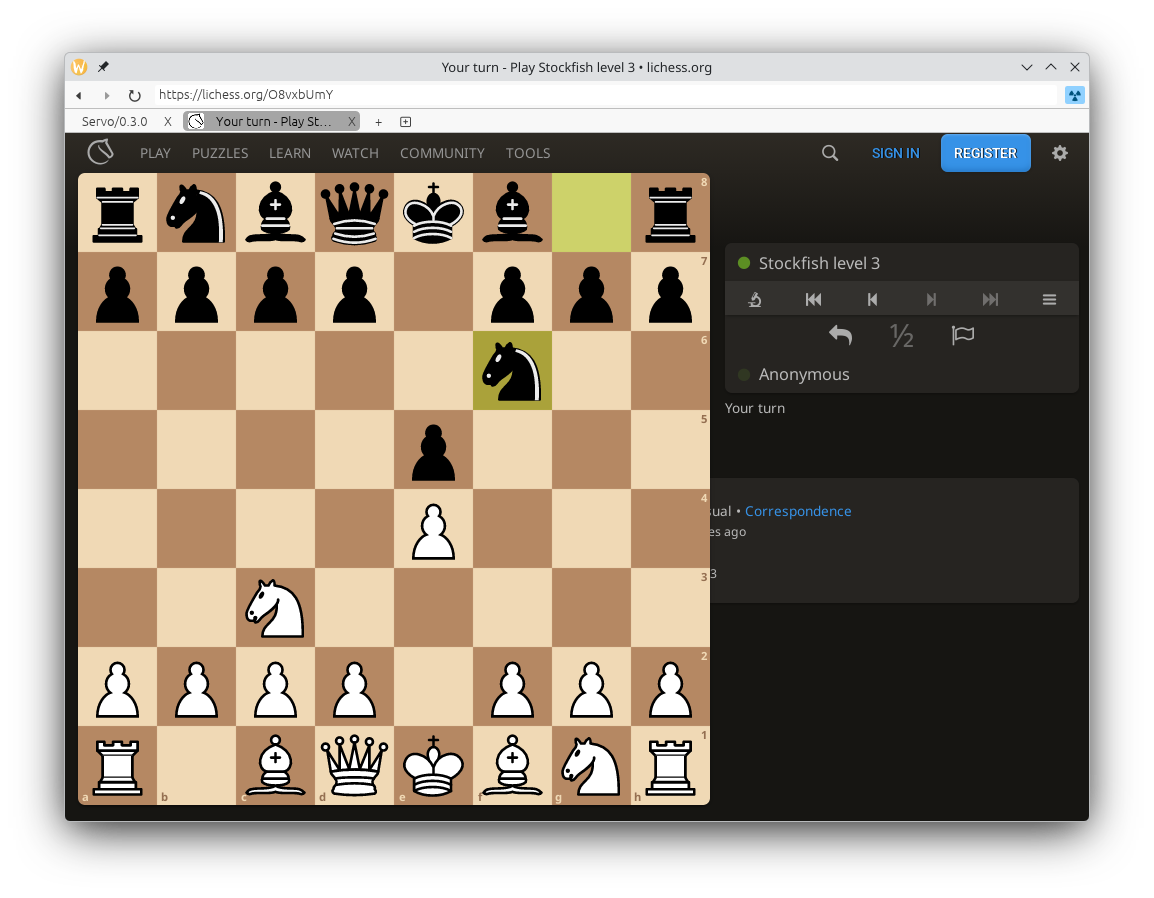This screenshot has height=898, width=1154.
Task: Go to the next move
Action: click(x=931, y=300)
